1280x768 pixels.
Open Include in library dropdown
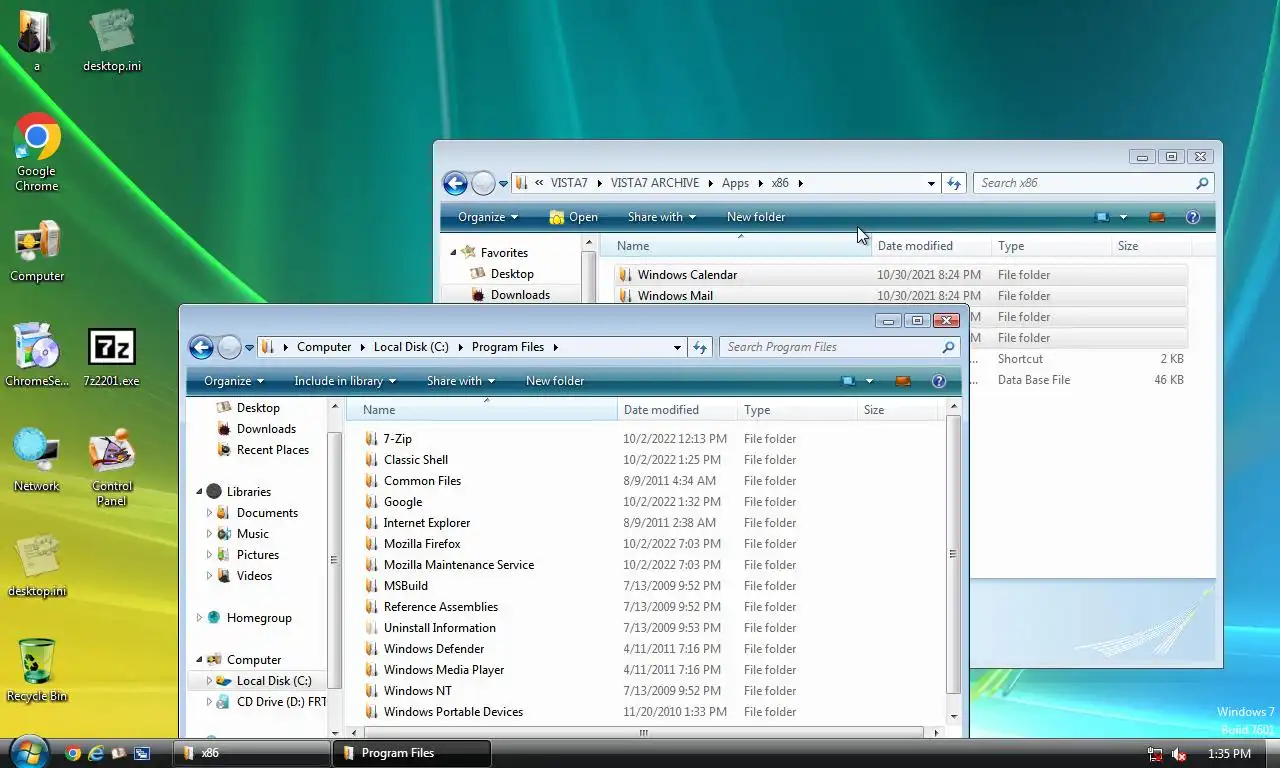point(345,381)
